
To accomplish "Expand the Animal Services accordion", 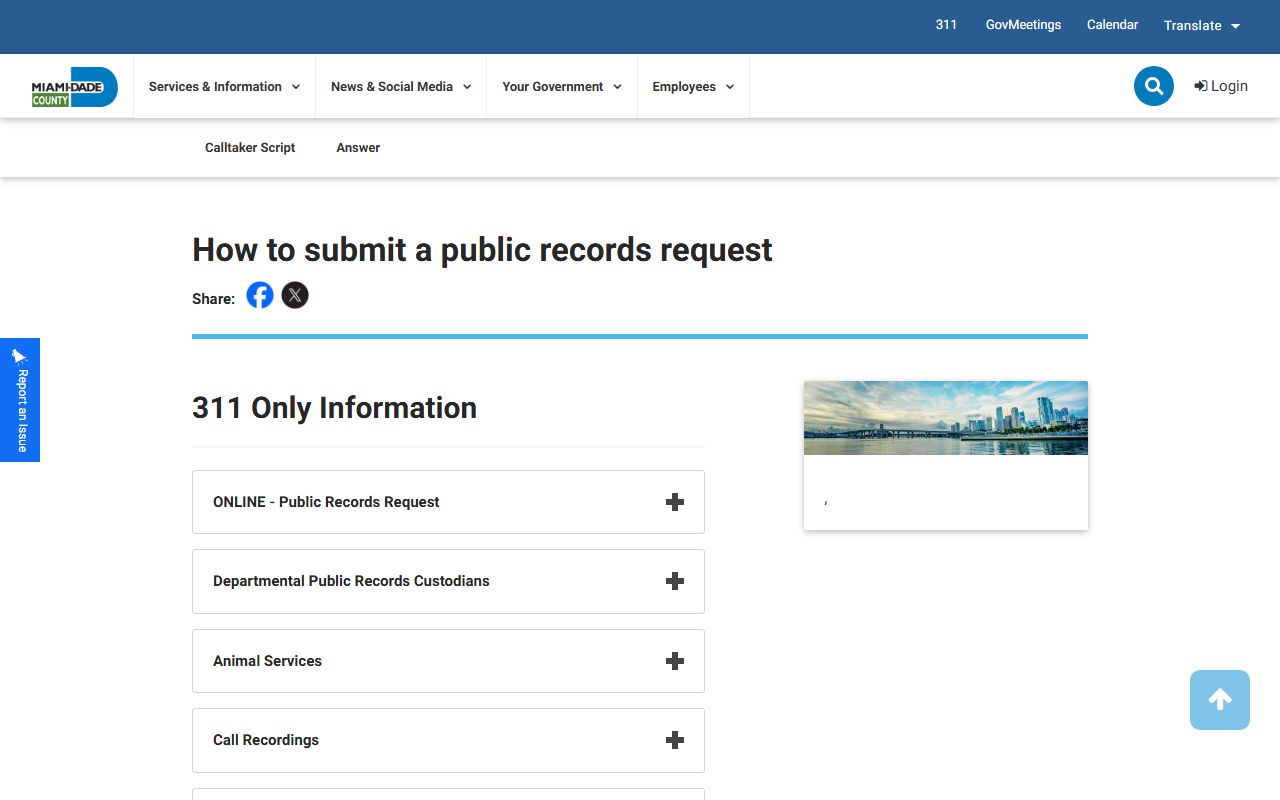I will pos(448,661).
